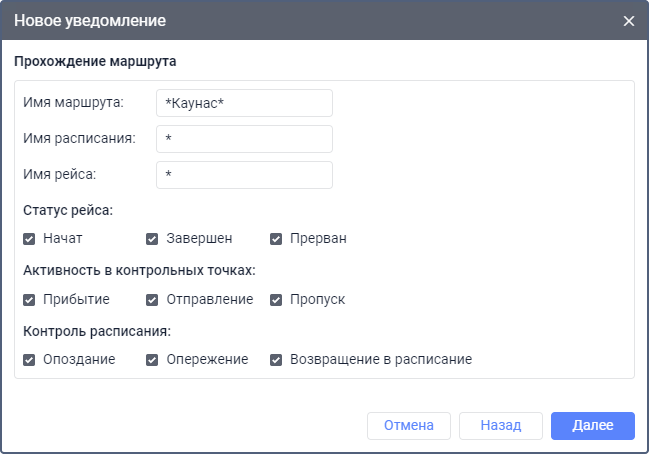
Task: Toggle the Прерван checkbox
Action: [x=276, y=239]
